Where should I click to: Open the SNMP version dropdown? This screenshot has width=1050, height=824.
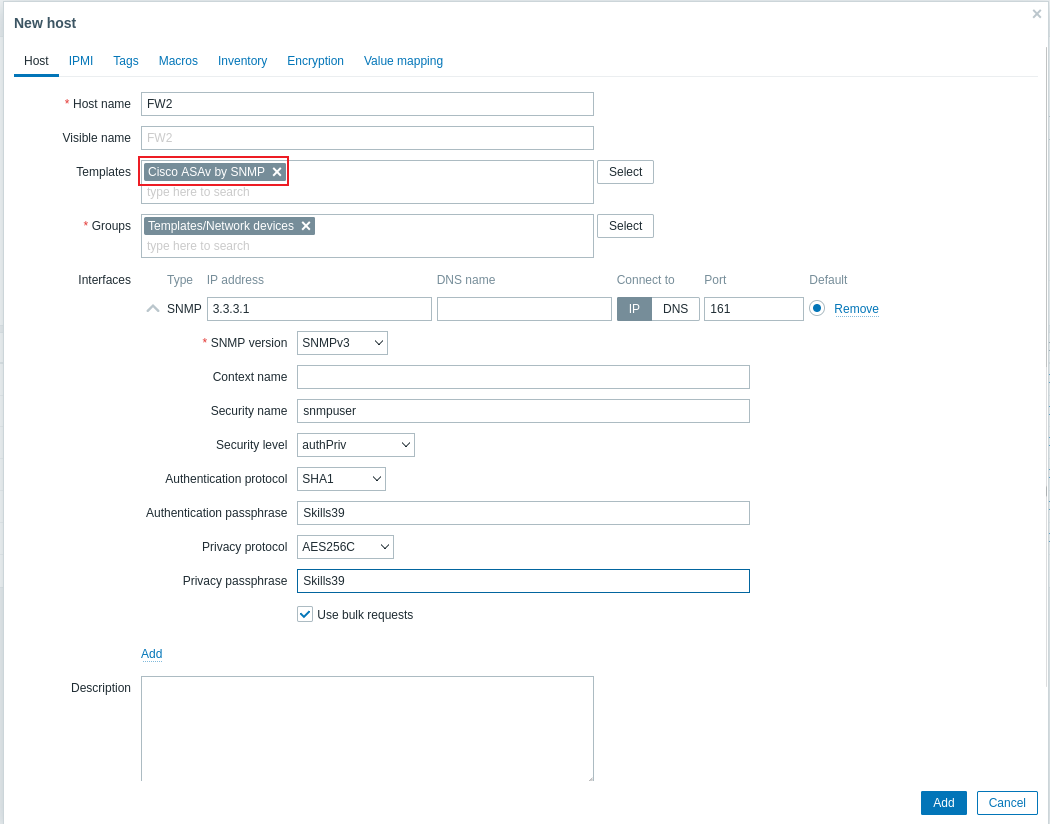pos(342,343)
